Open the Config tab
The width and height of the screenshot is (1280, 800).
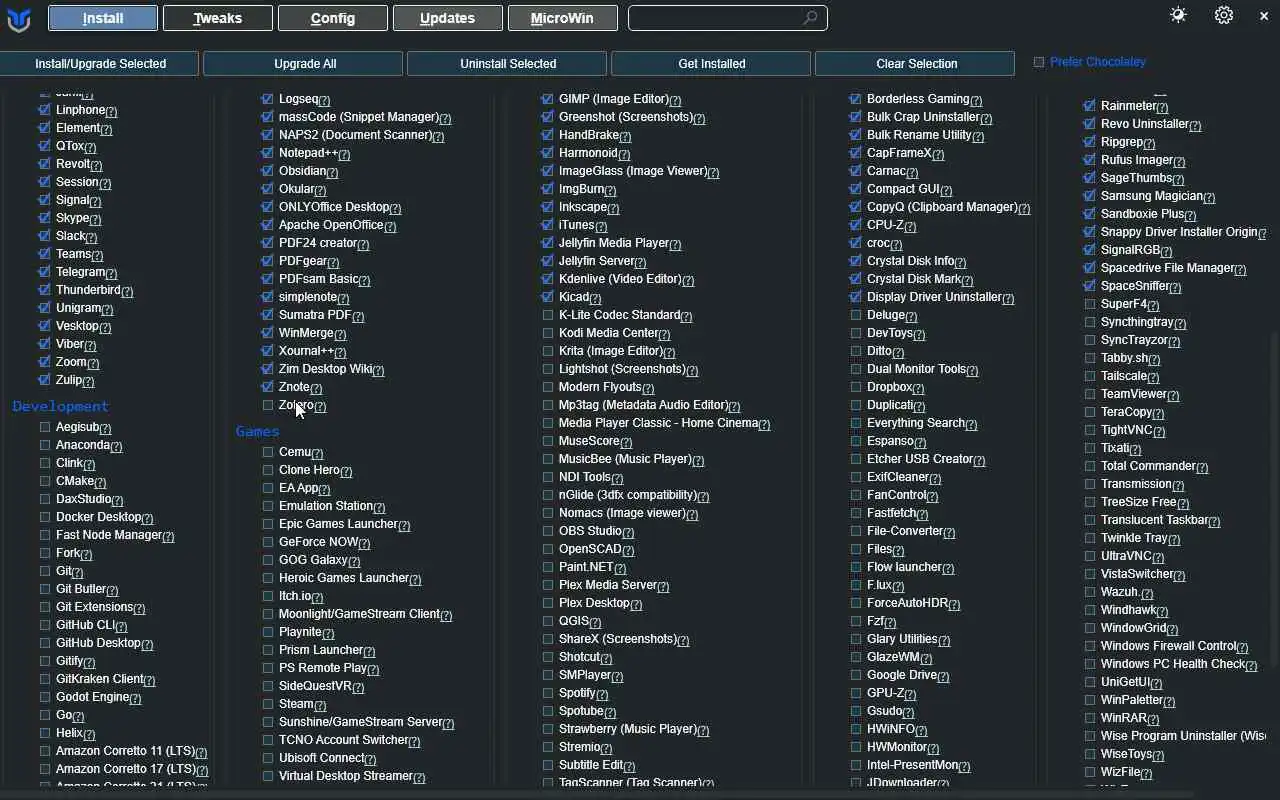pyautogui.click(x=333, y=18)
